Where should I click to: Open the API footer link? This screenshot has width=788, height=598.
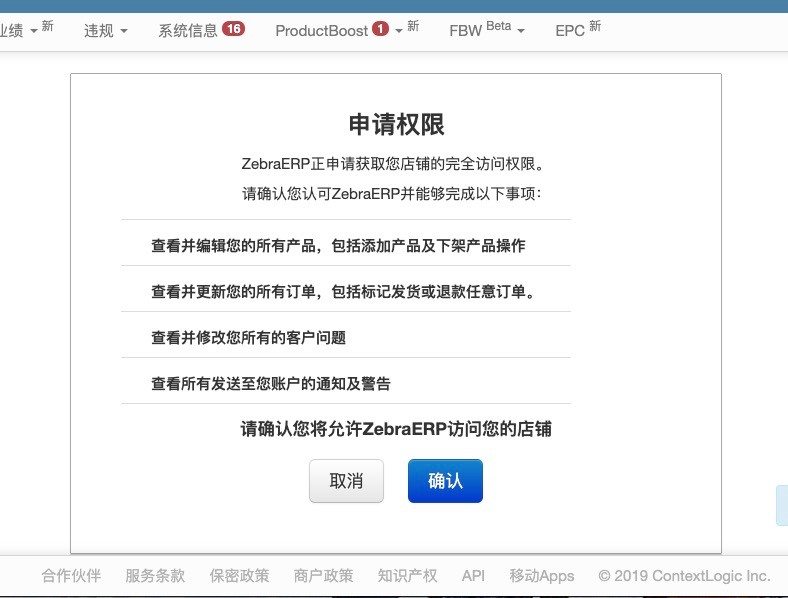[x=473, y=575]
